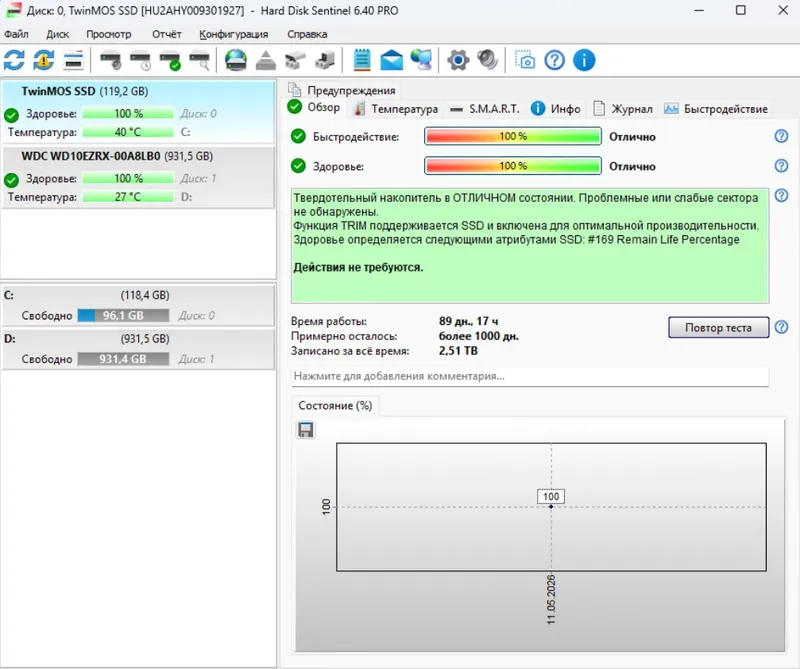Click the Действия не требуются. text
Image resolution: width=800 pixels, height=669 pixels.
point(358,267)
